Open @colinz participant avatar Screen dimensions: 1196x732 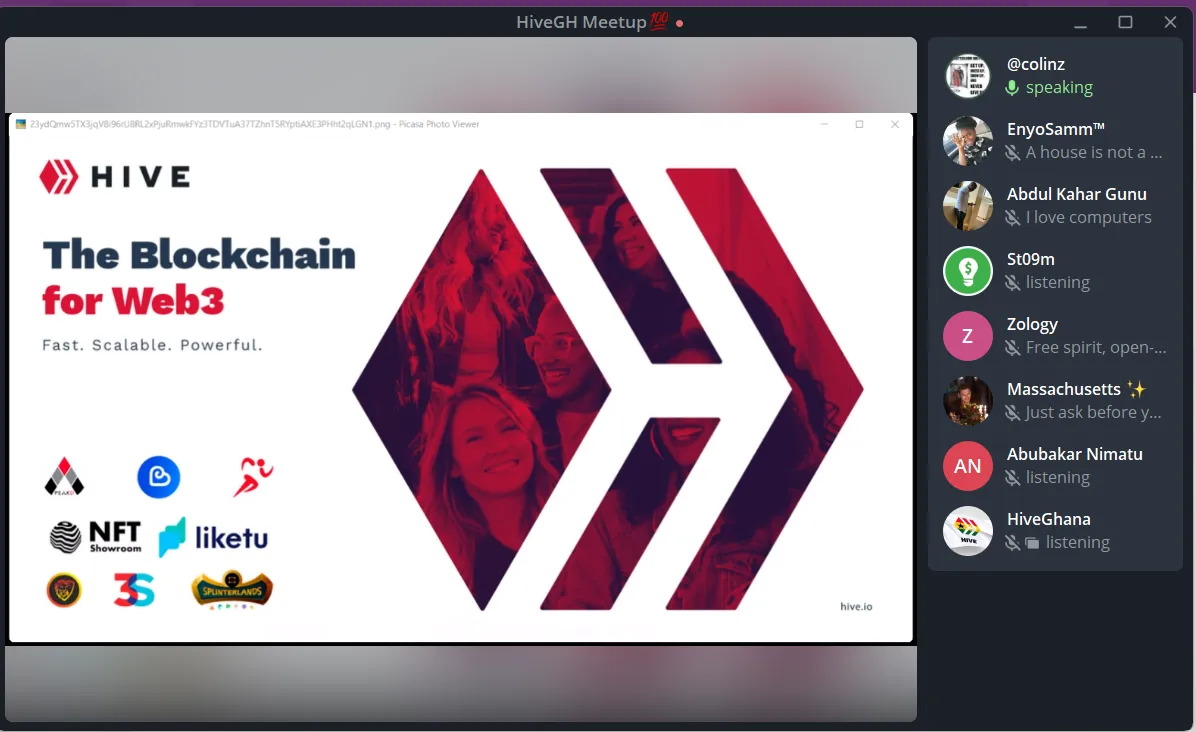(968, 76)
